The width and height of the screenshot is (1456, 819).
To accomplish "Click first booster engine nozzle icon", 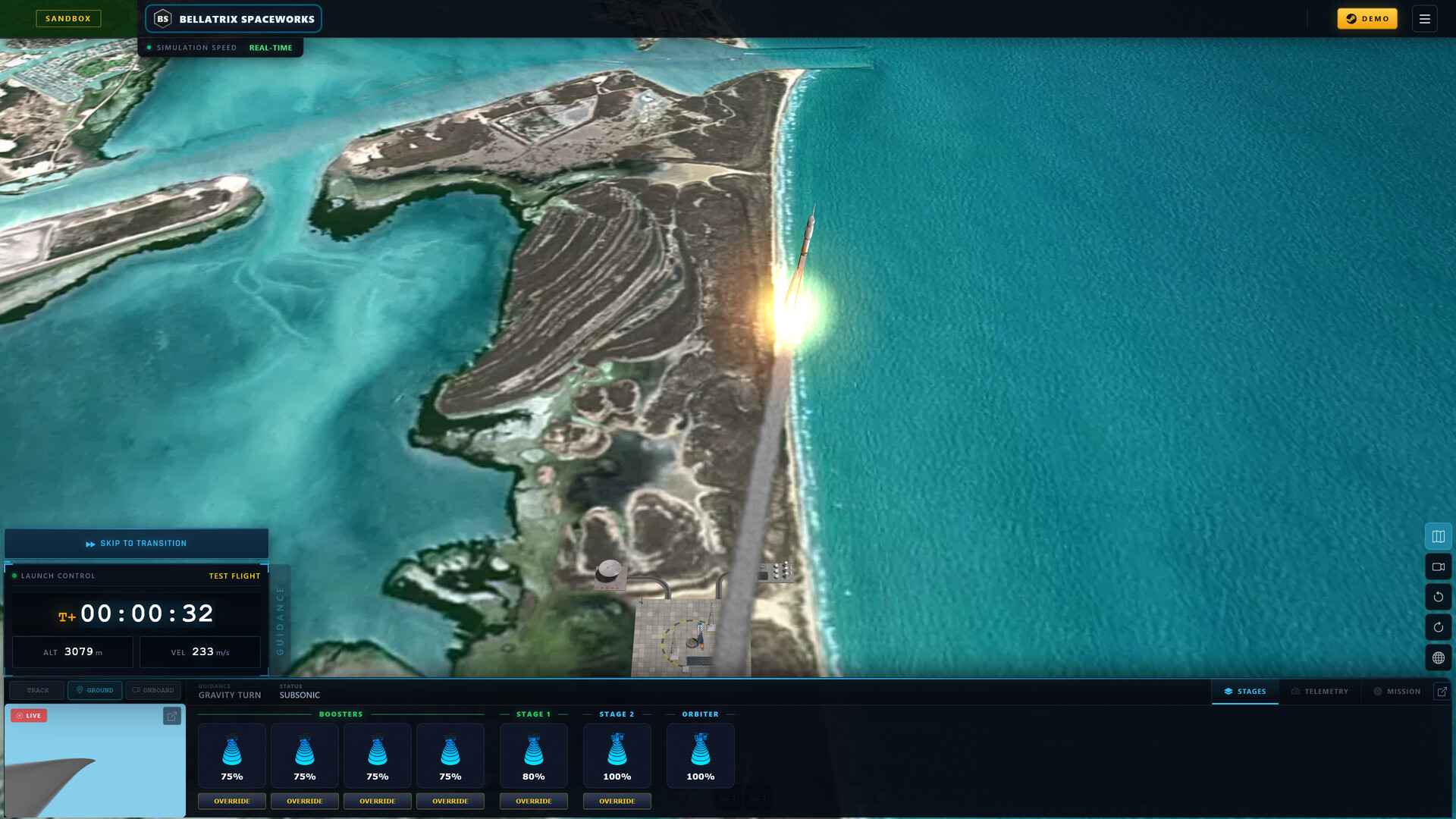I will (232, 750).
